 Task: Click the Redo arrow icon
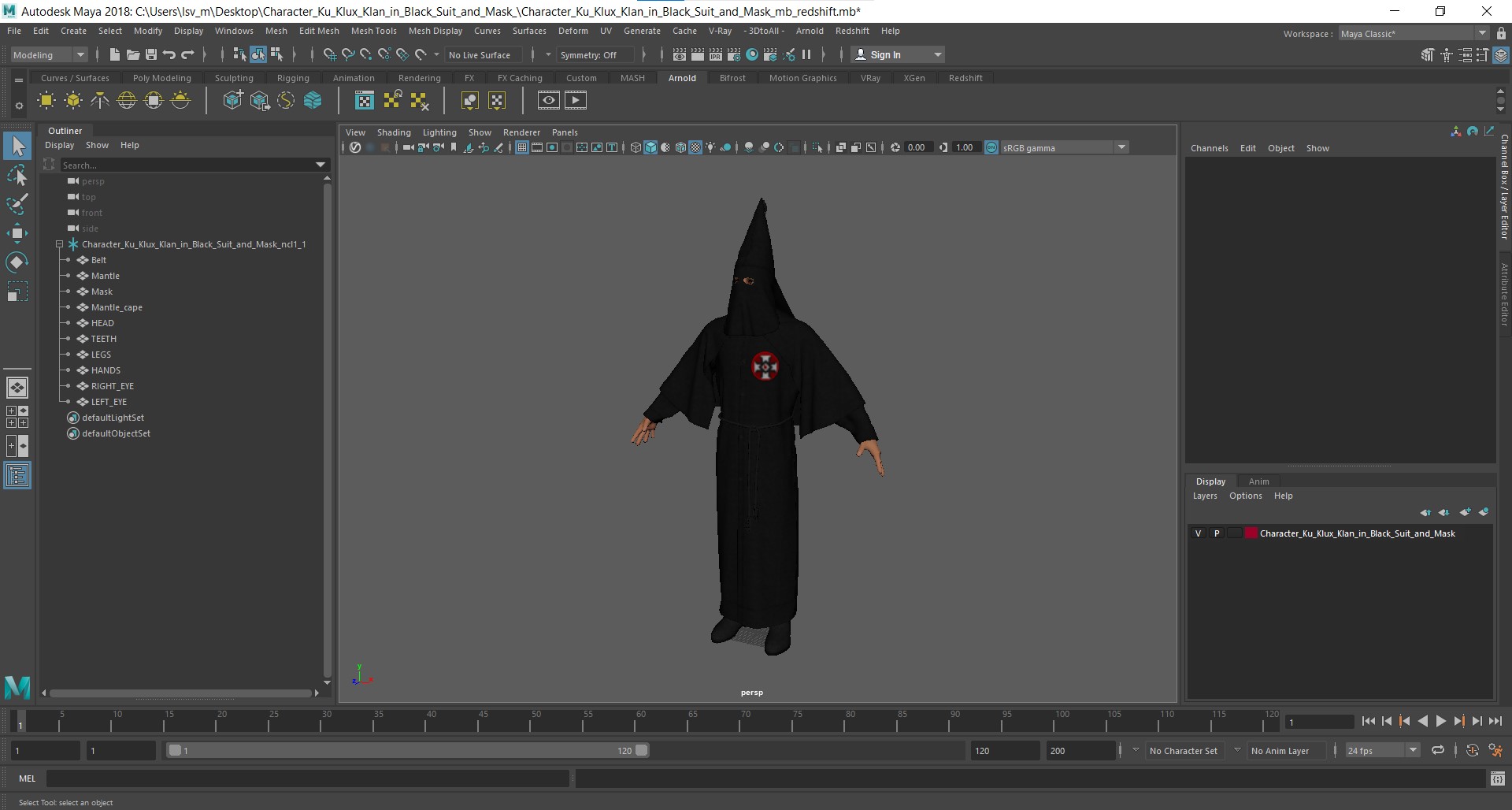pos(187,54)
